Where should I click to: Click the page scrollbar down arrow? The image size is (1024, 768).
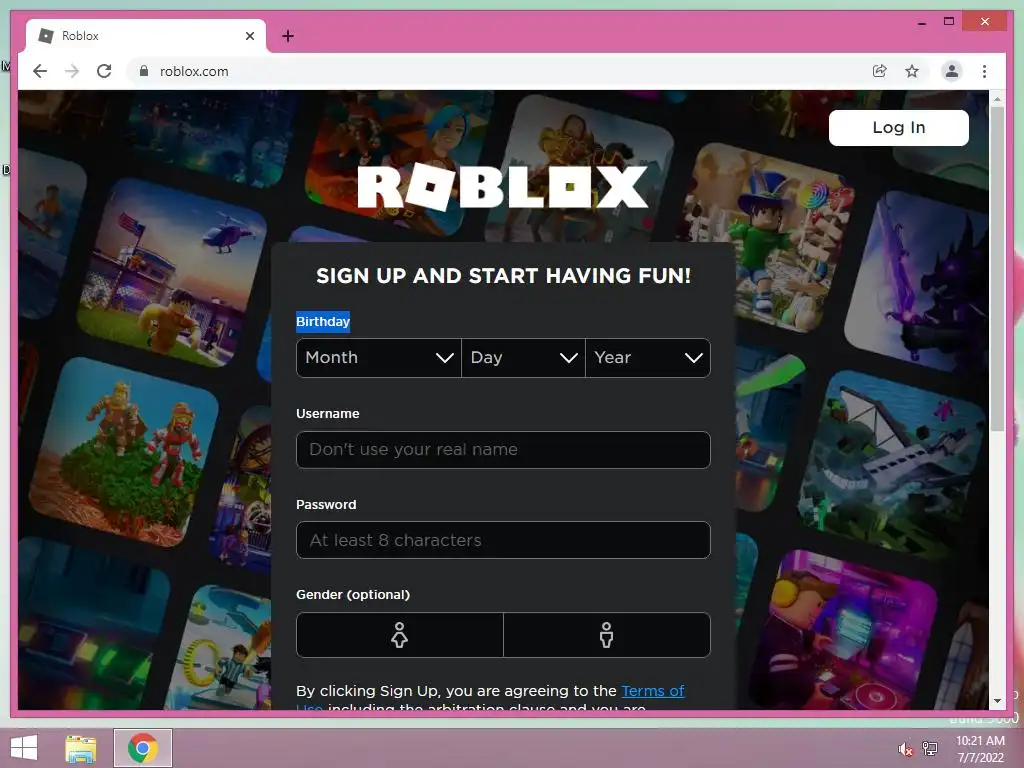[997, 701]
